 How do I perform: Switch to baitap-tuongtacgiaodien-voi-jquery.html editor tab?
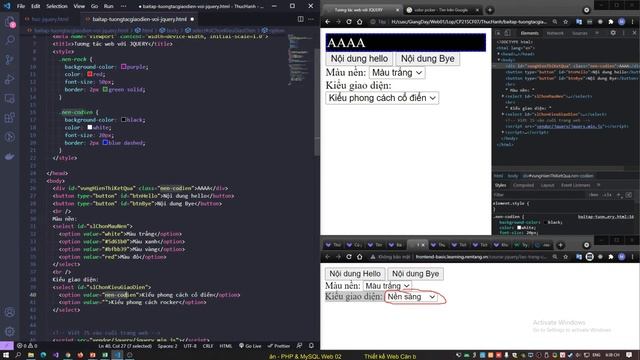(139, 19)
